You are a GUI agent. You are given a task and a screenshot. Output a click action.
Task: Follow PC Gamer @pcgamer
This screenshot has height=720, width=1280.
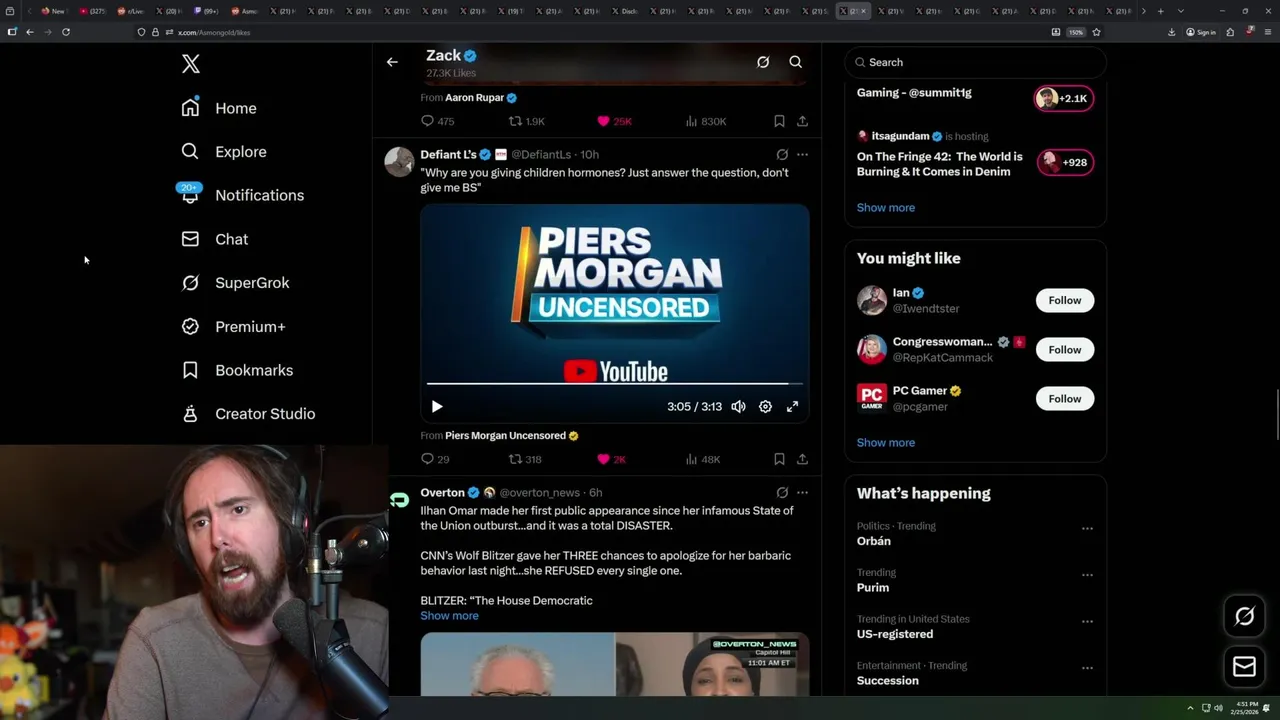pyautogui.click(x=1065, y=398)
